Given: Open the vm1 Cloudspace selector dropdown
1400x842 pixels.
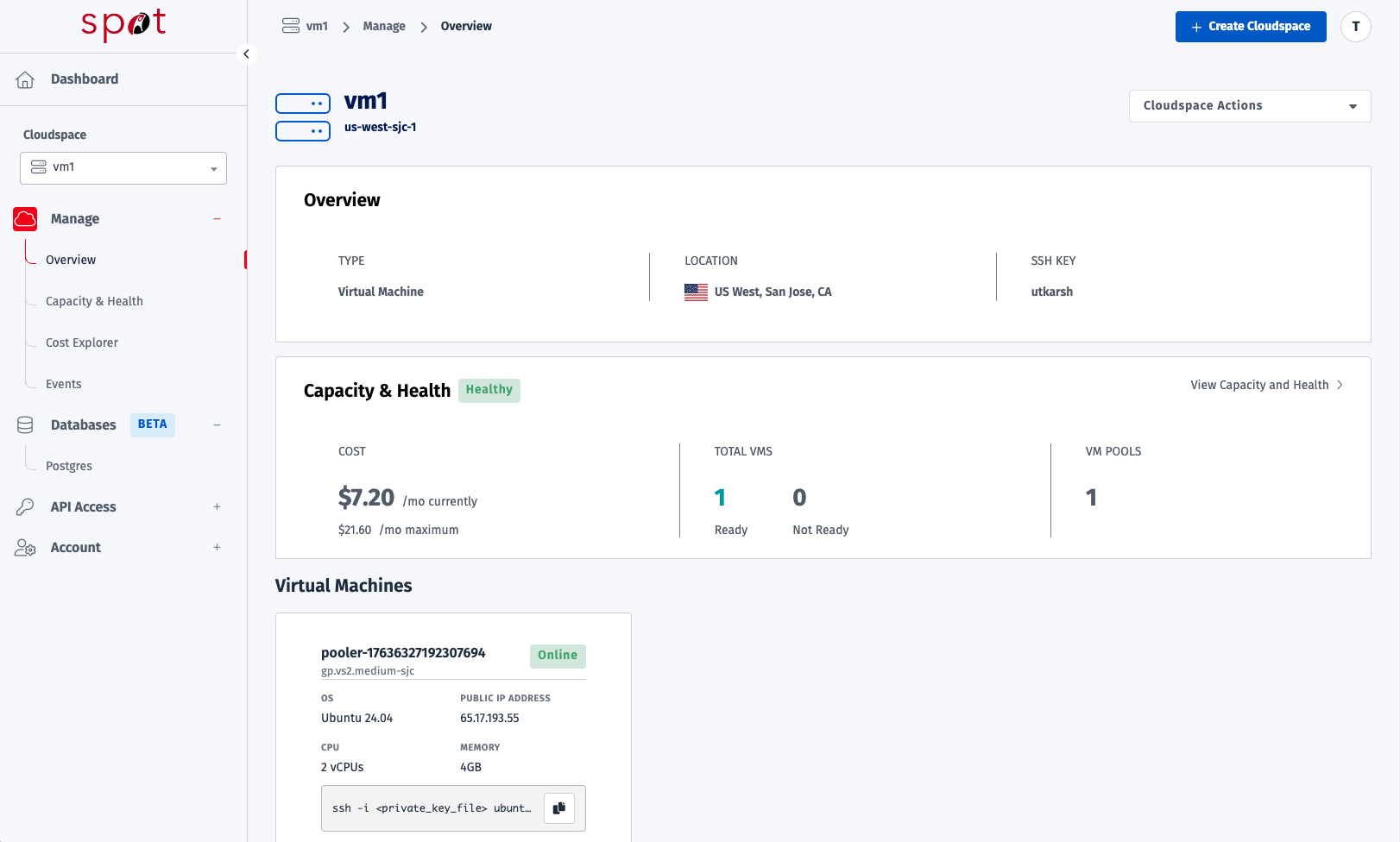Looking at the screenshot, I should tap(123, 168).
